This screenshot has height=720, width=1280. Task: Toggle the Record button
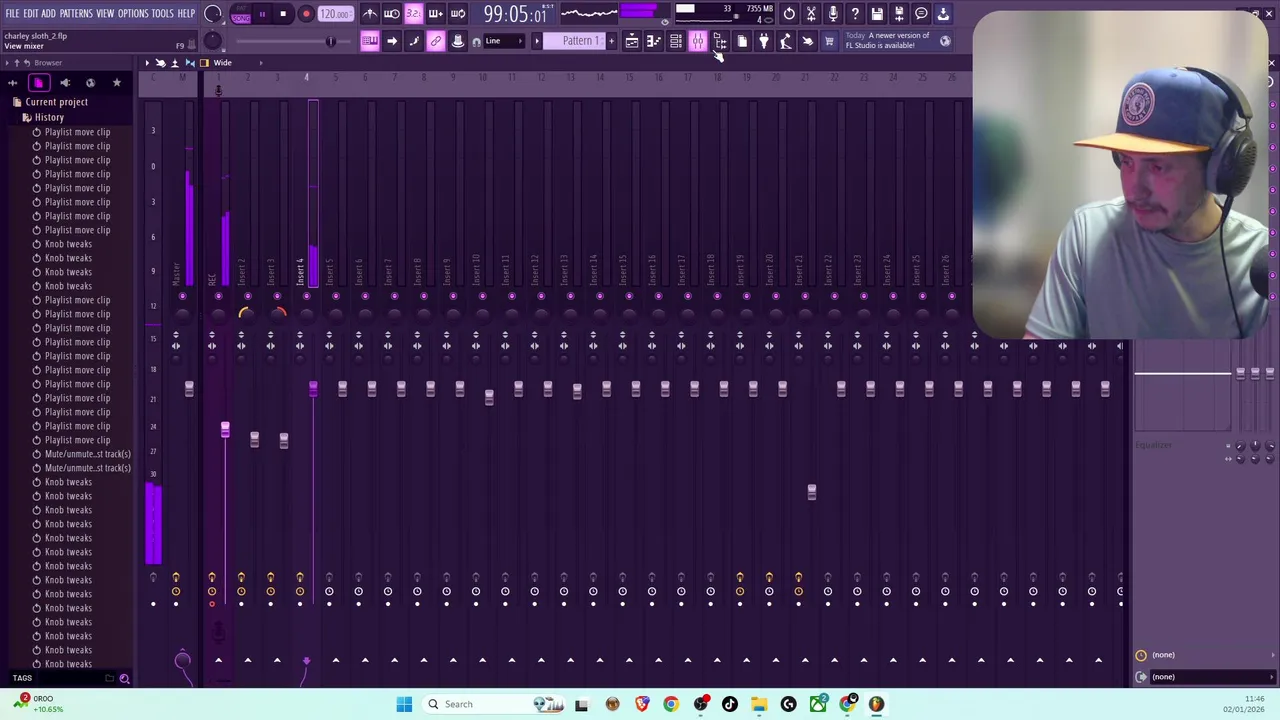pyautogui.click(x=306, y=14)
